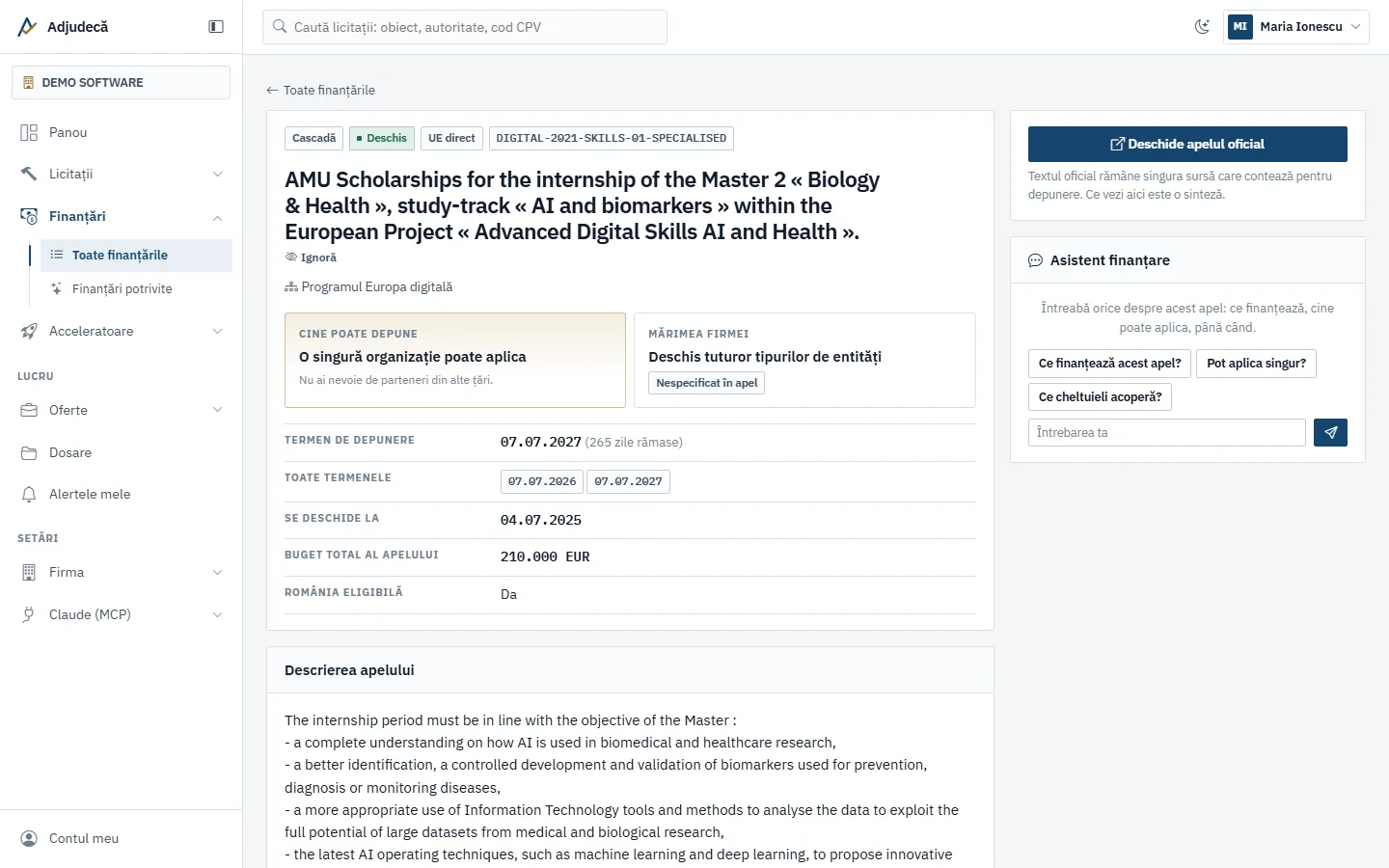Screen dimensions: 1389x868
Task: Toggle Ignoră to hide this funding call
Action: coord(311,258)
